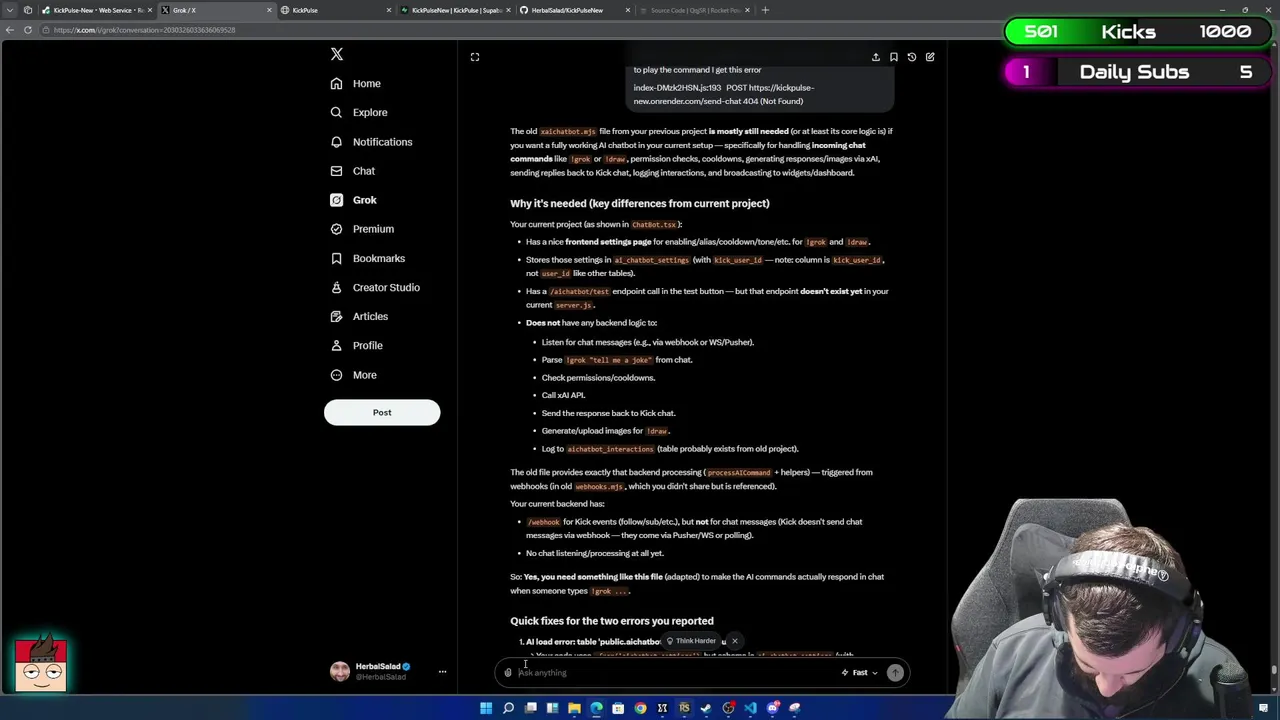This screenshot has height=720, width=1280.
Task: Click the attach file paperclip
Action: click(x=508, y=673)
